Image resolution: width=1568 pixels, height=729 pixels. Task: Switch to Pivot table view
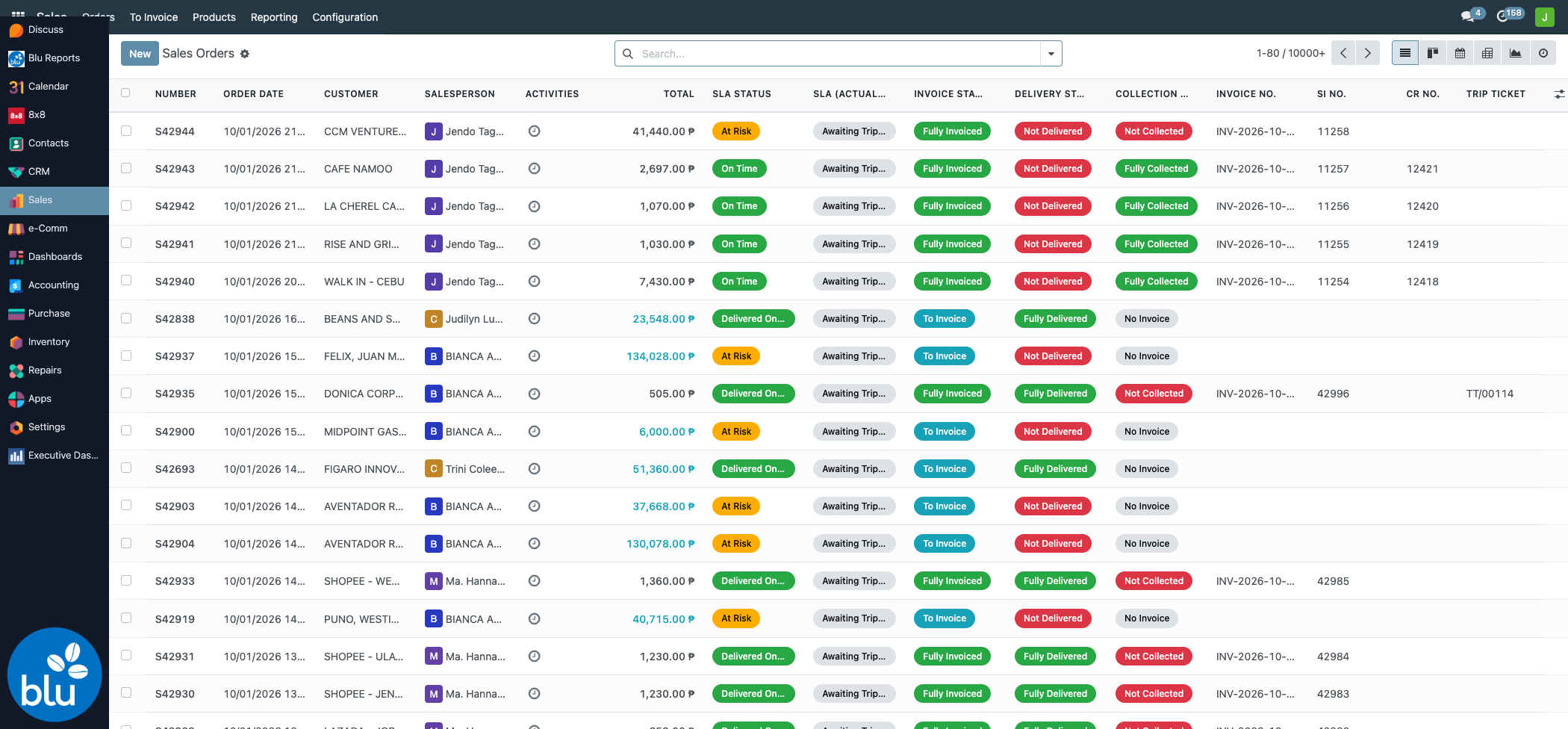point(1487,53)
